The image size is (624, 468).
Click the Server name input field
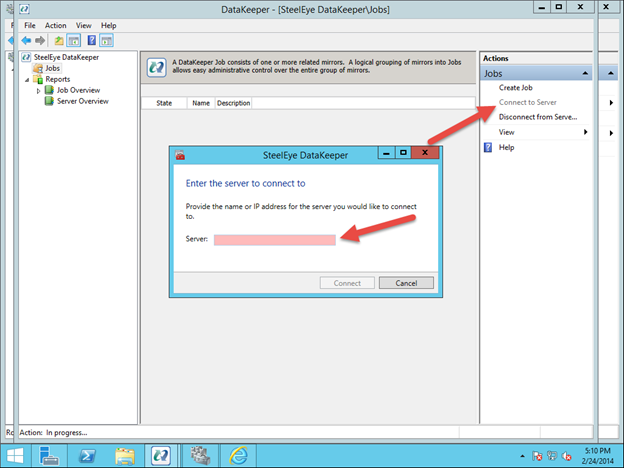[274, 240]
